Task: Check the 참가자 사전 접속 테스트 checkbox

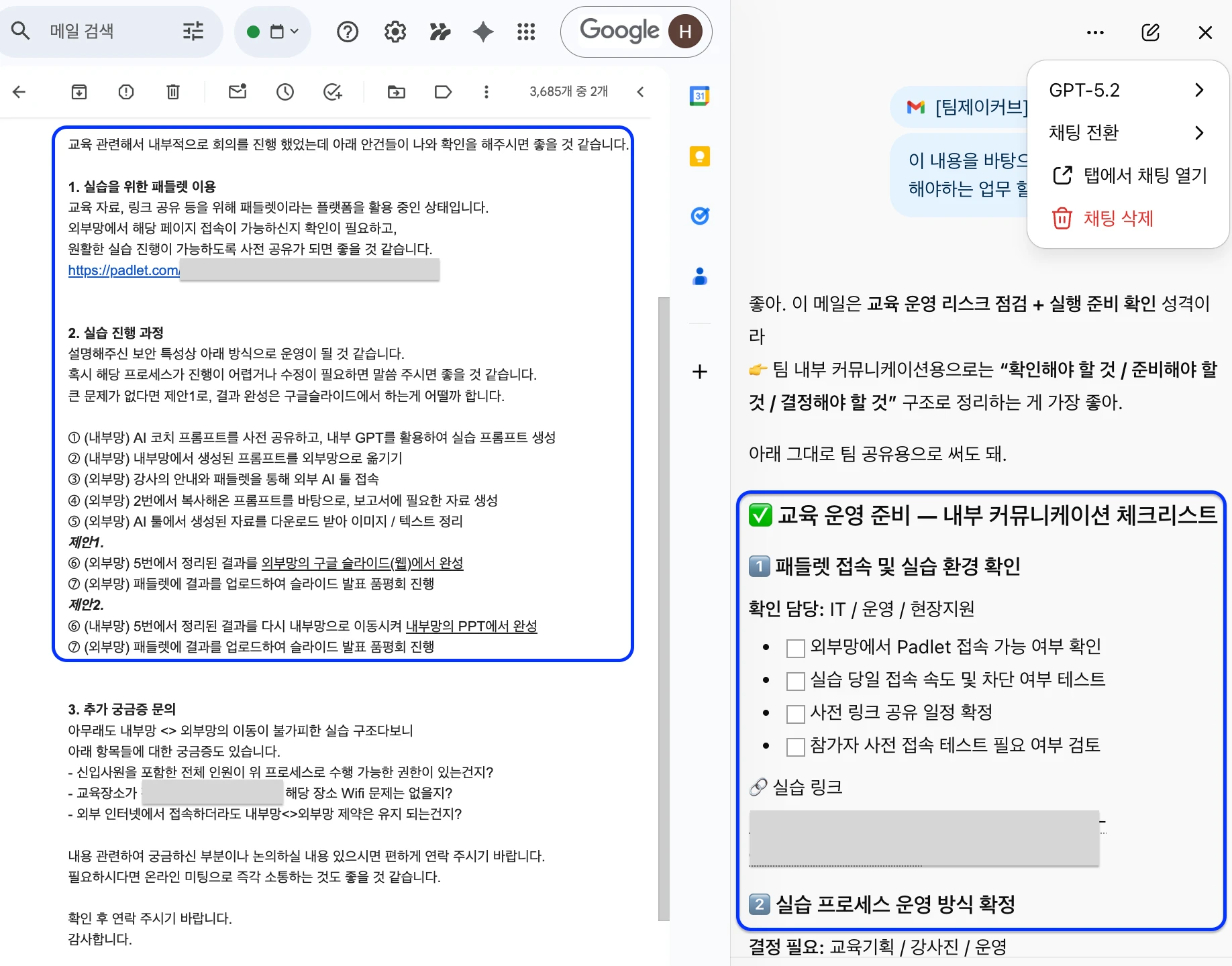Action: (795, 747)
